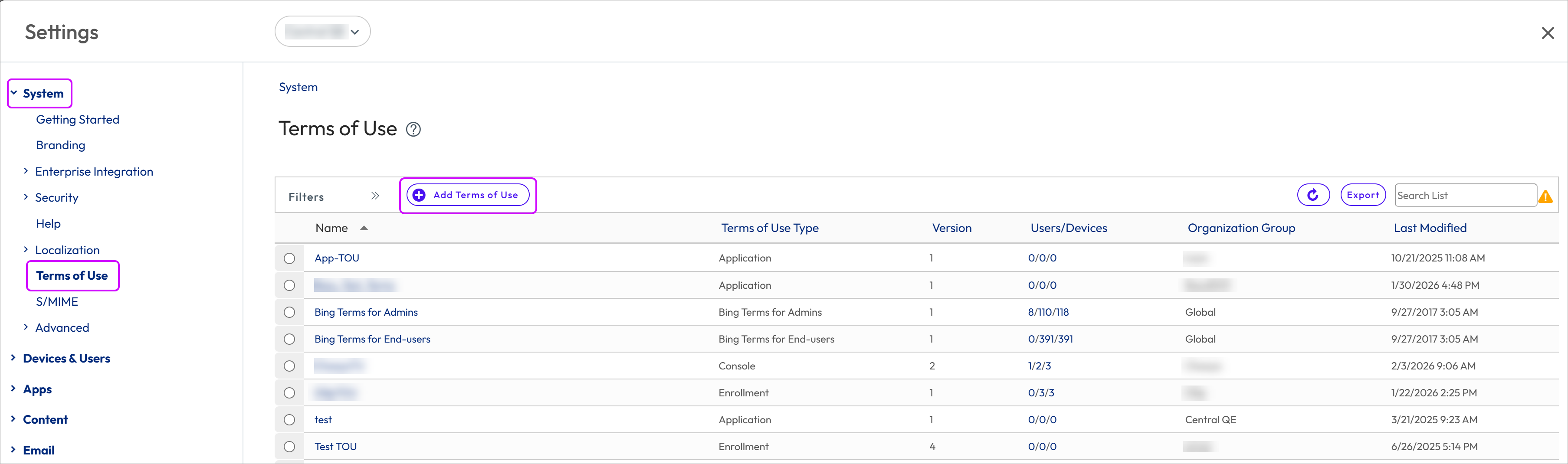Open the Help sidebar item
This screenshot has width=1568, height=464.
48,224
